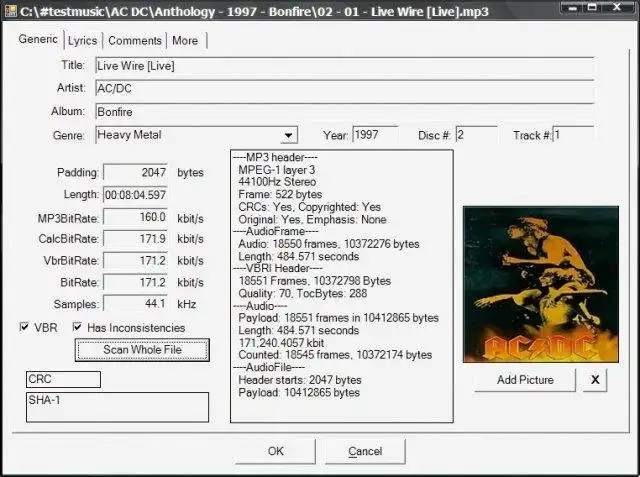Close the window with title bar X
The height and width of the screenshot is (477, 640).
pyautogui.click(x=617, y=7)
